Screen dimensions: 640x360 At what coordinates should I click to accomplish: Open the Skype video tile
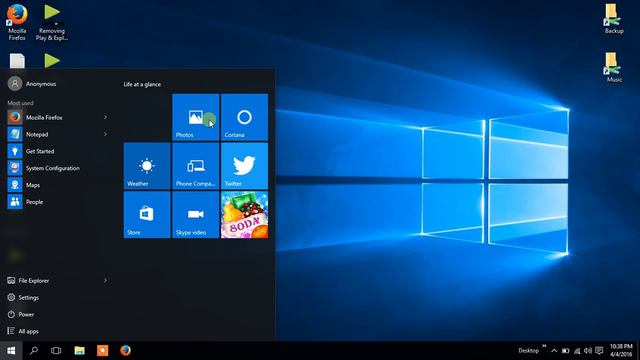[x=196, y=215]
